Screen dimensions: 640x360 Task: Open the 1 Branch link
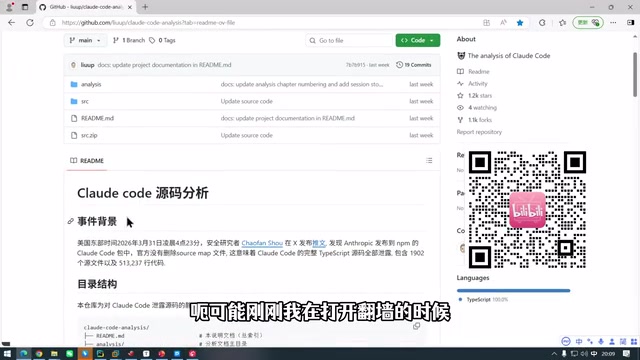click(x=129, y=40)
